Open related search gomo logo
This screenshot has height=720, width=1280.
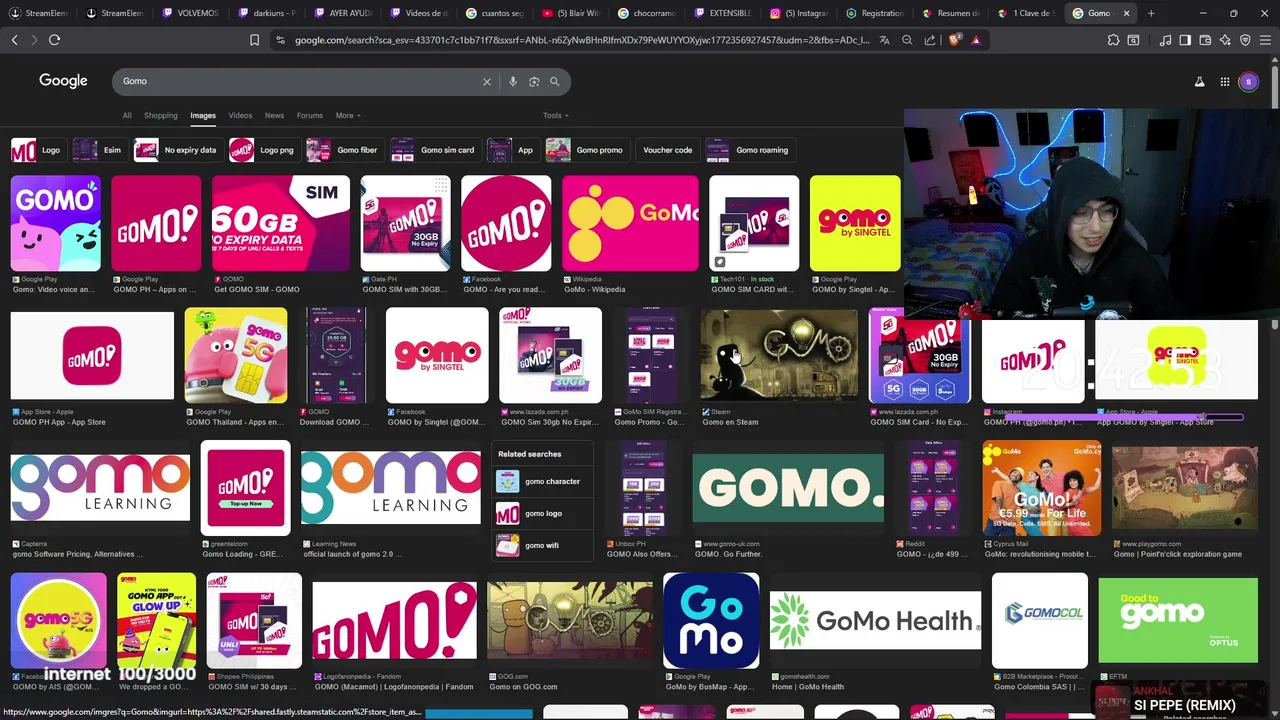pyautogui.click(x=540, y=514)
